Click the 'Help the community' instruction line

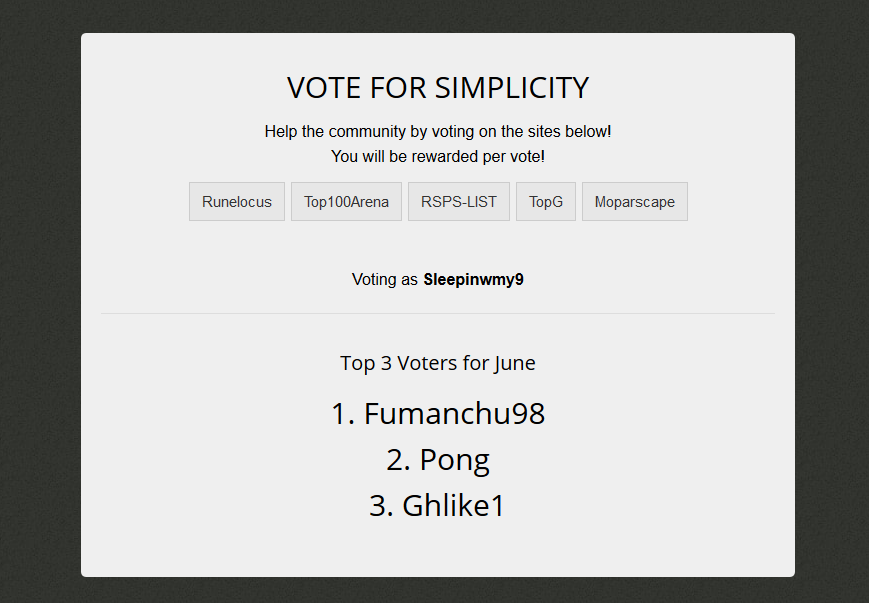(x=437, y=131)
